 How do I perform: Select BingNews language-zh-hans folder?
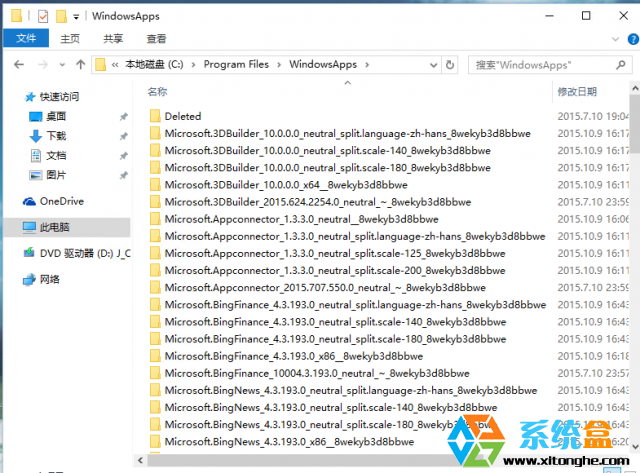(x=351, y=391)
